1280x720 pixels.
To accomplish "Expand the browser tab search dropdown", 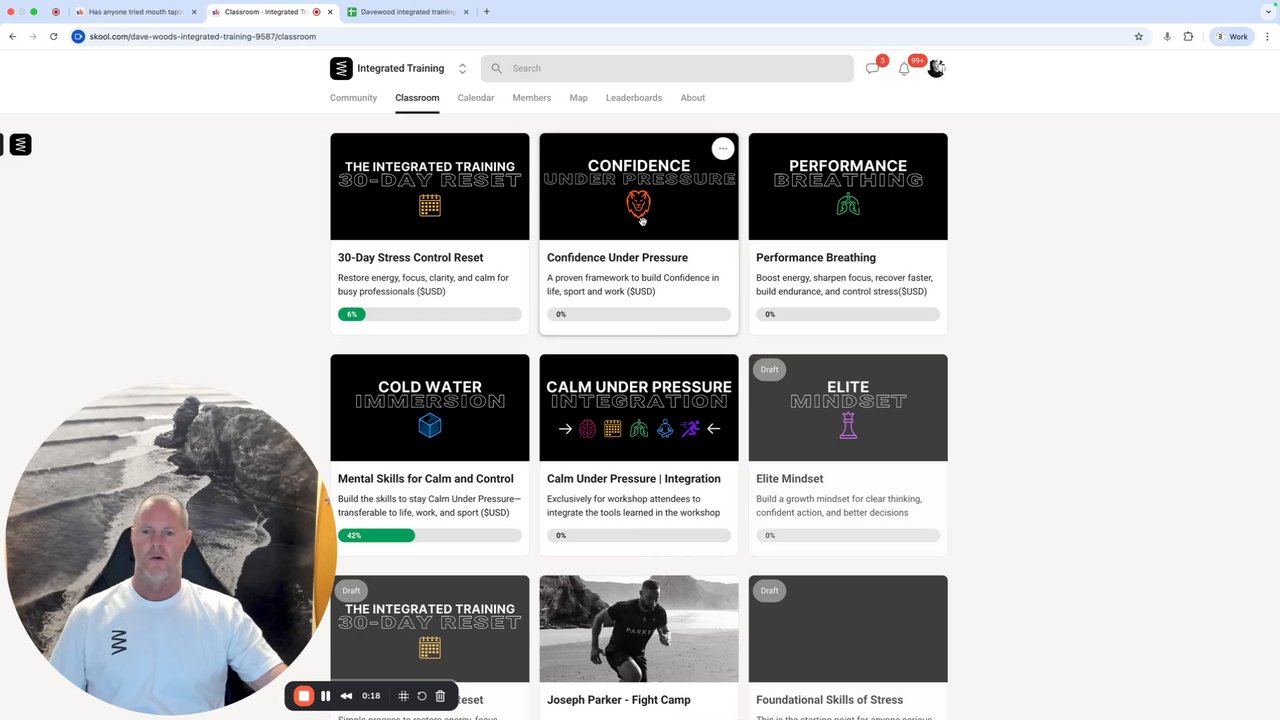I will 1267,12.
